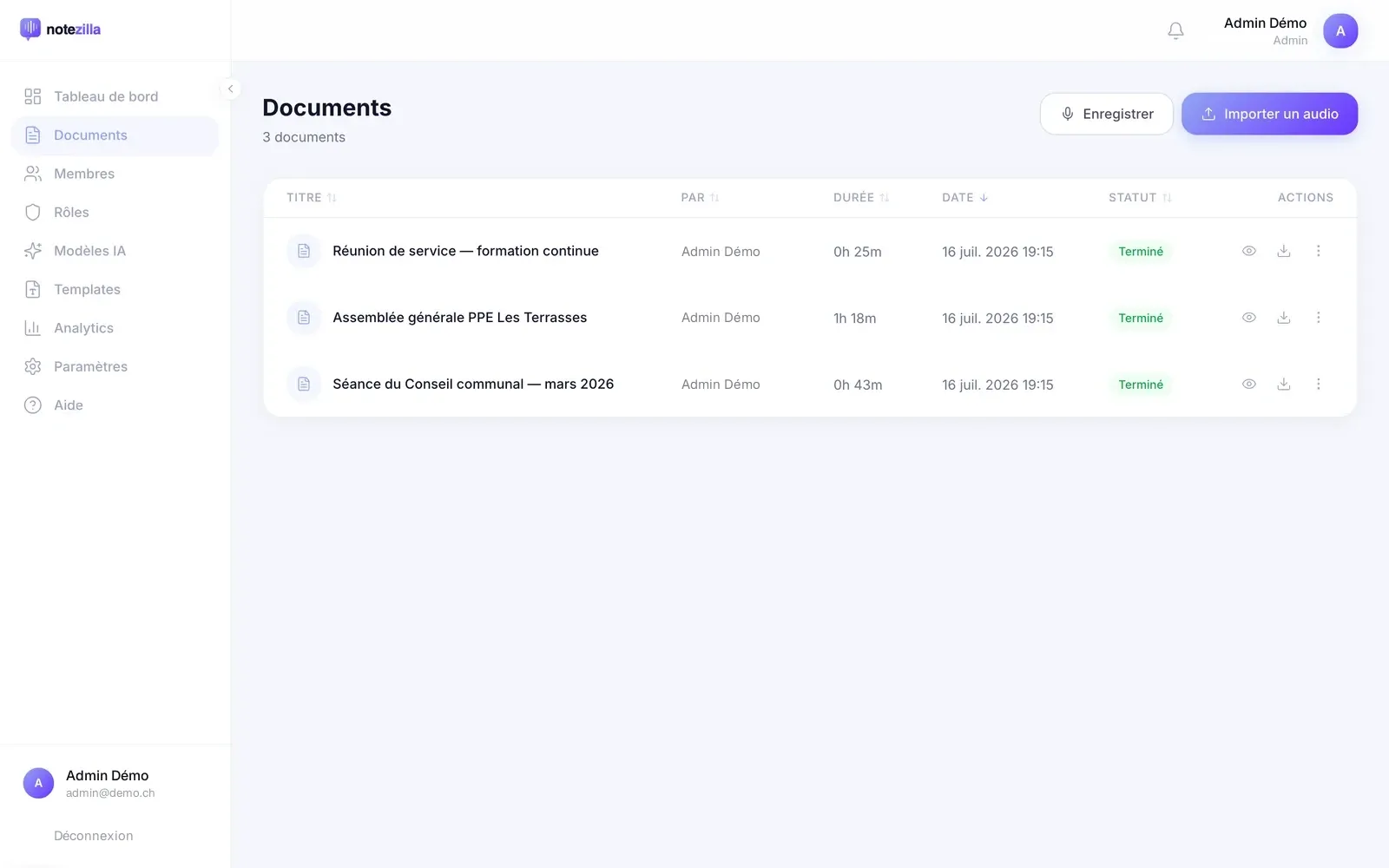View the Réunion de service document
This screenshot has width=1389, height=868.
click(x=1248, y=251)
